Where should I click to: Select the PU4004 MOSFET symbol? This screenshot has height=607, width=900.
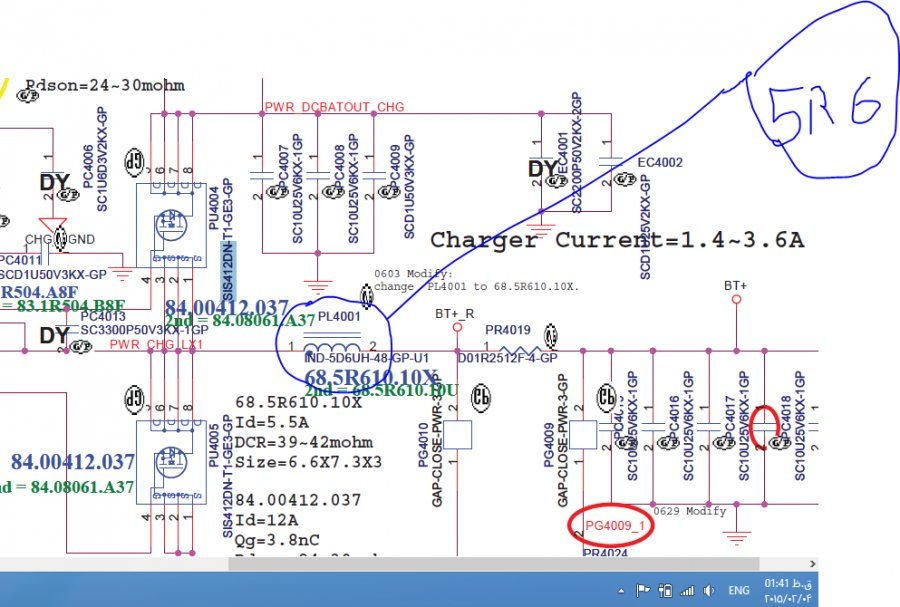(171, 225)
